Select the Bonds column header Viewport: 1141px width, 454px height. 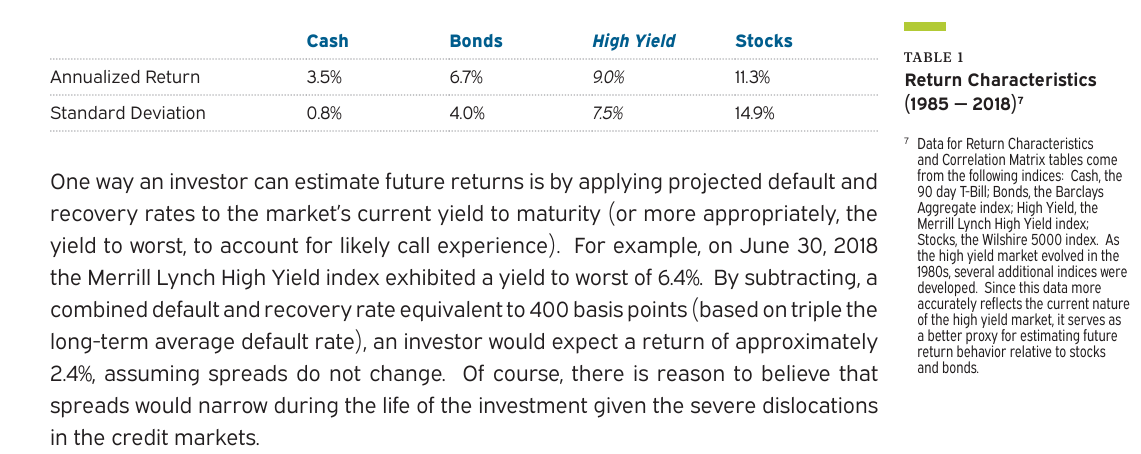(476, 41)
